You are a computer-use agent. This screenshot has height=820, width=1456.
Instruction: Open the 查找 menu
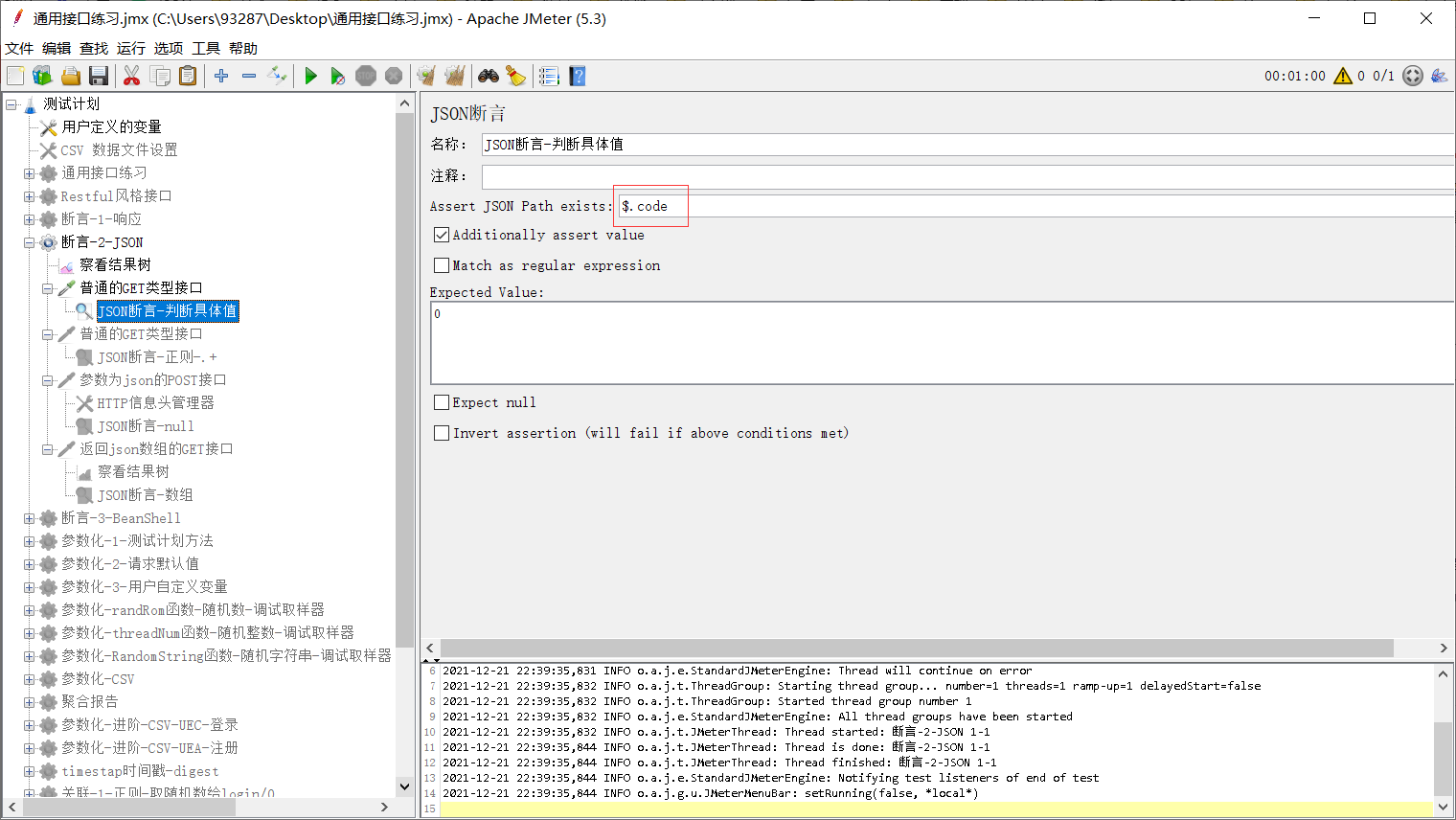pyautogui.click(x=94, y=48)
